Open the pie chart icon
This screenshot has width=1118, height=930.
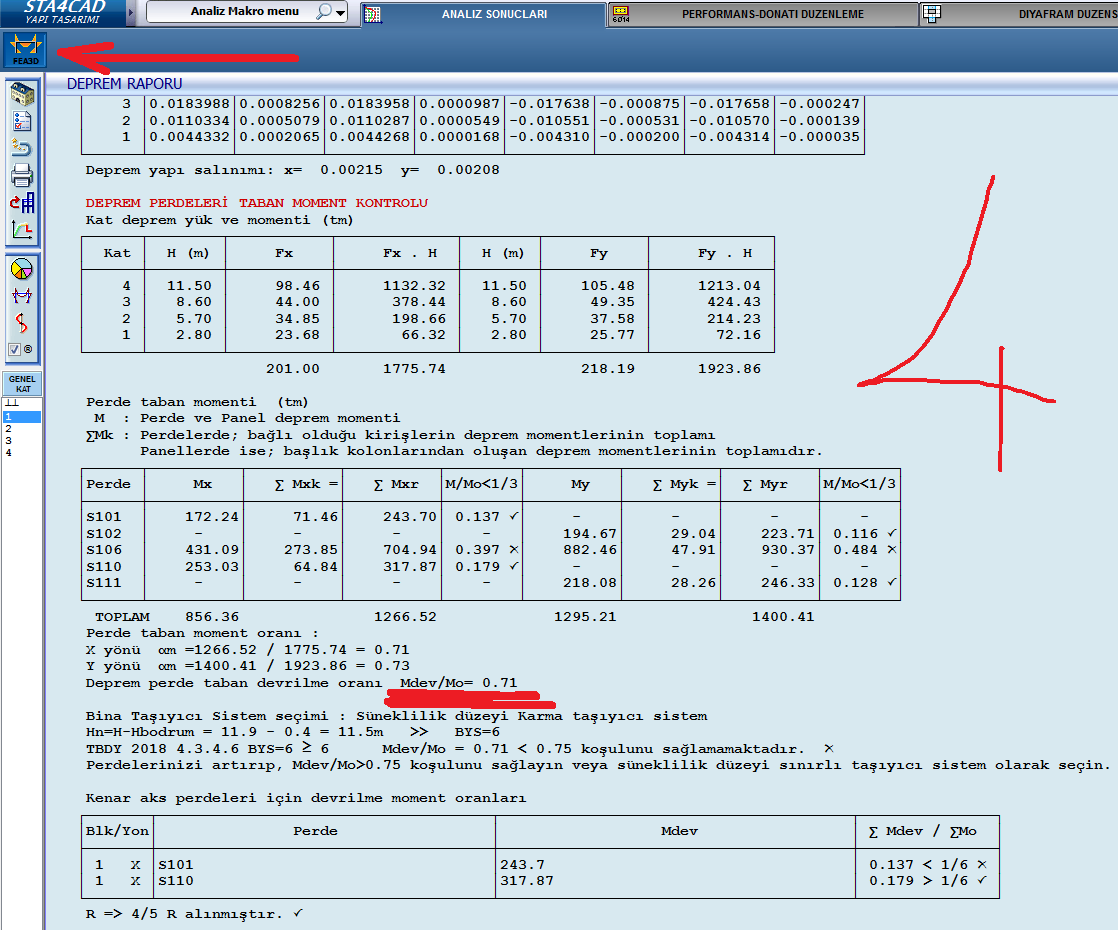(22, 268)
